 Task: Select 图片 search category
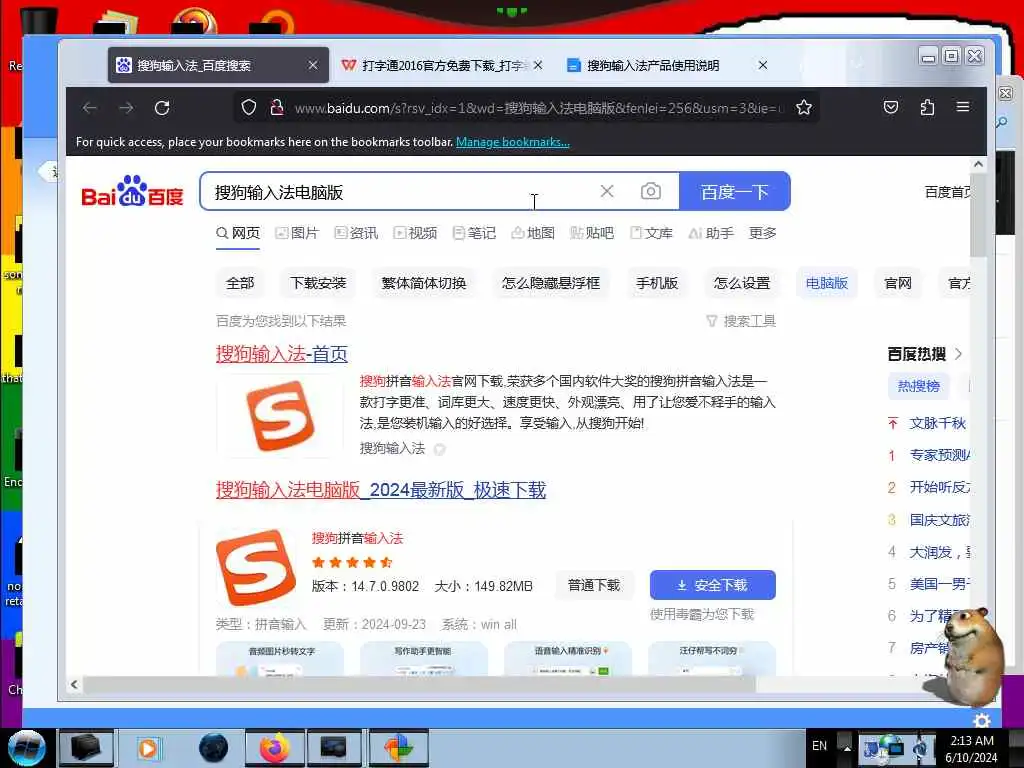[x=297, y=233]
